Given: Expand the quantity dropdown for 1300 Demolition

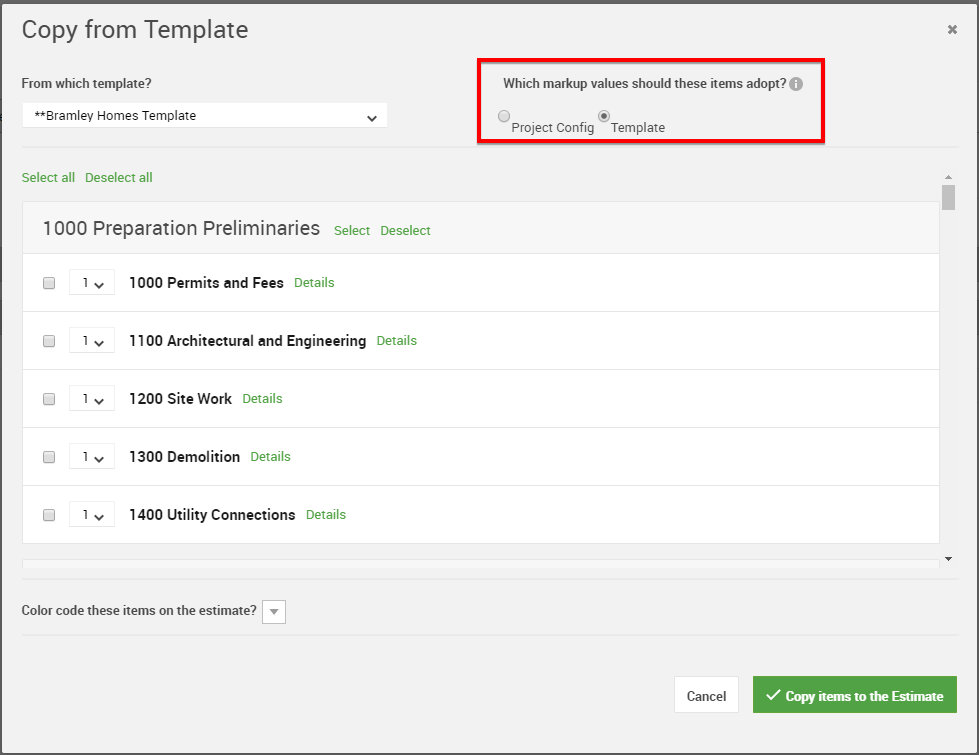Looking at the screenshot, I should pyautogui.click(x=92, y=456).
